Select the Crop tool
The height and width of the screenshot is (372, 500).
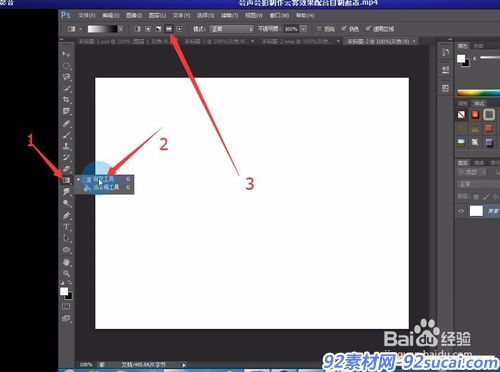tap(66, 100)
